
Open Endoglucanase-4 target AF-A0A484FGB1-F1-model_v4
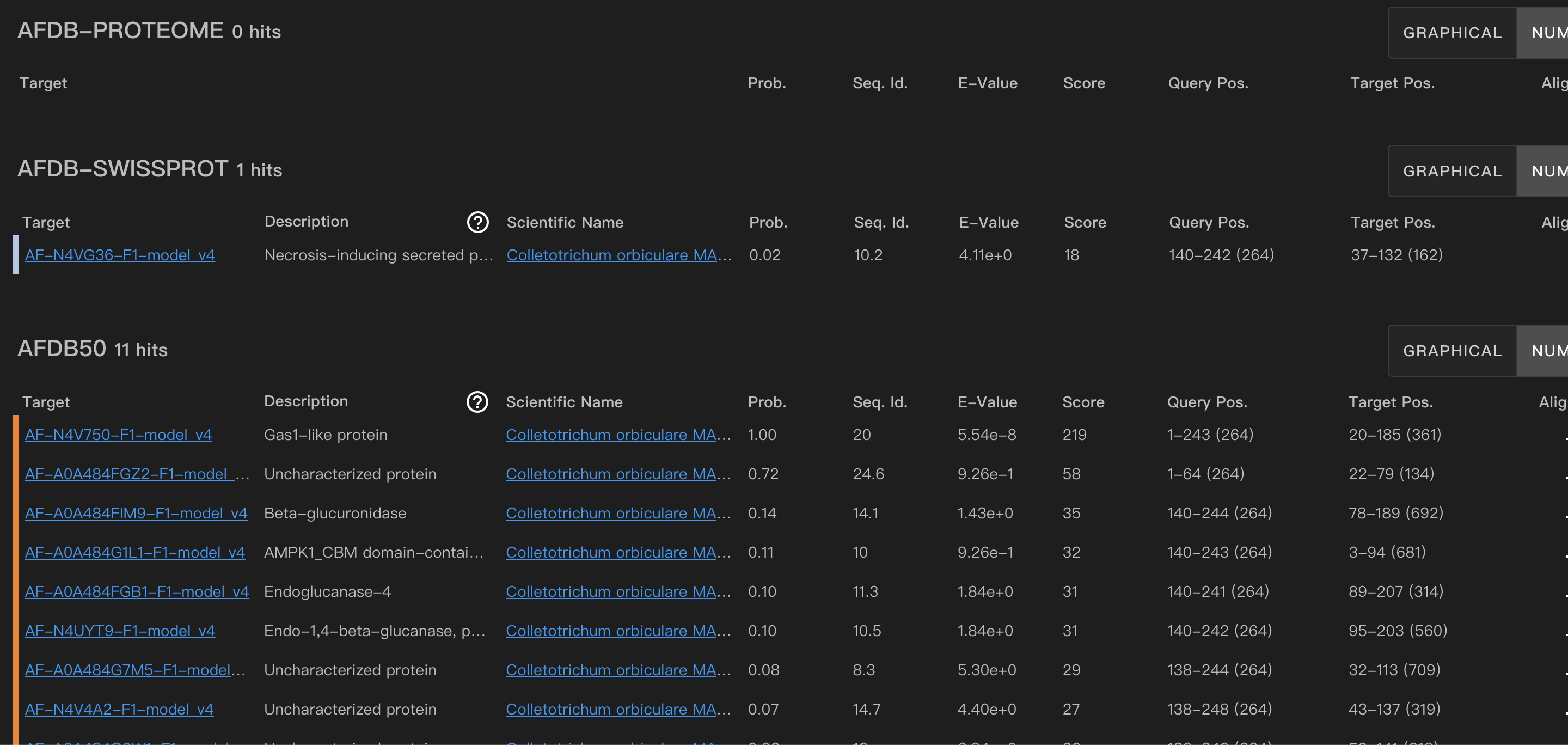coord(137,591)
